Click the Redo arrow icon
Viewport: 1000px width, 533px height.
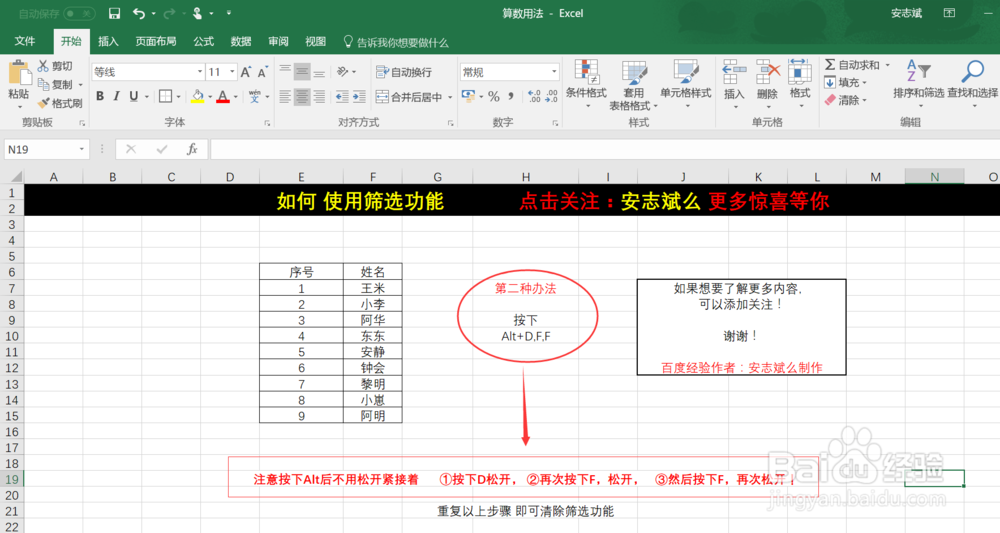tap(169, 13)
